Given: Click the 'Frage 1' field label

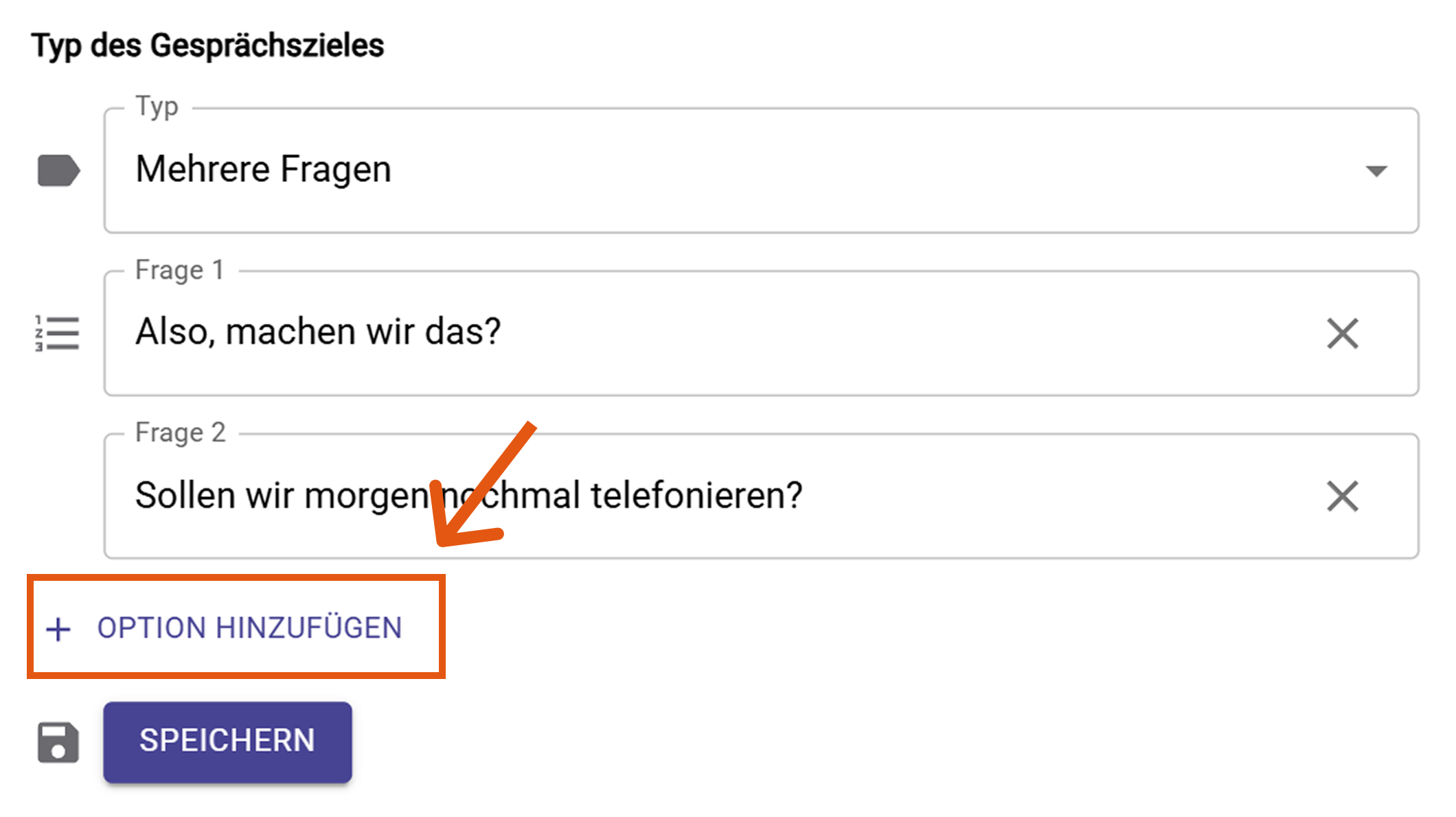Looking at the screenshot, I should coord(180,270).
